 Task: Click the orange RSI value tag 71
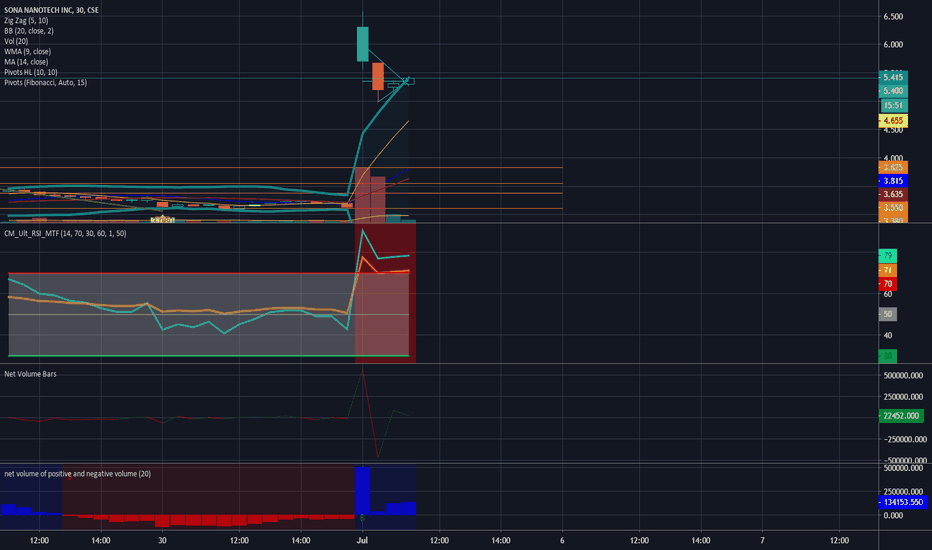coord(887,271)
